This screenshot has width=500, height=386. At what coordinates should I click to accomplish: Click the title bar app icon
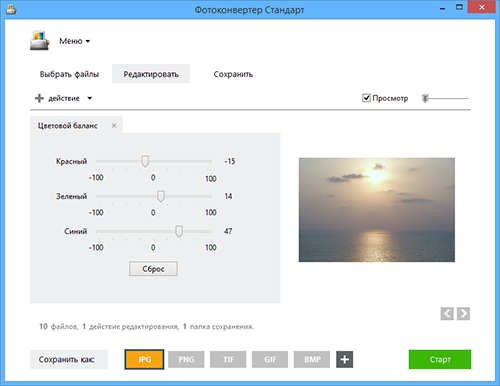coord(11,9)
